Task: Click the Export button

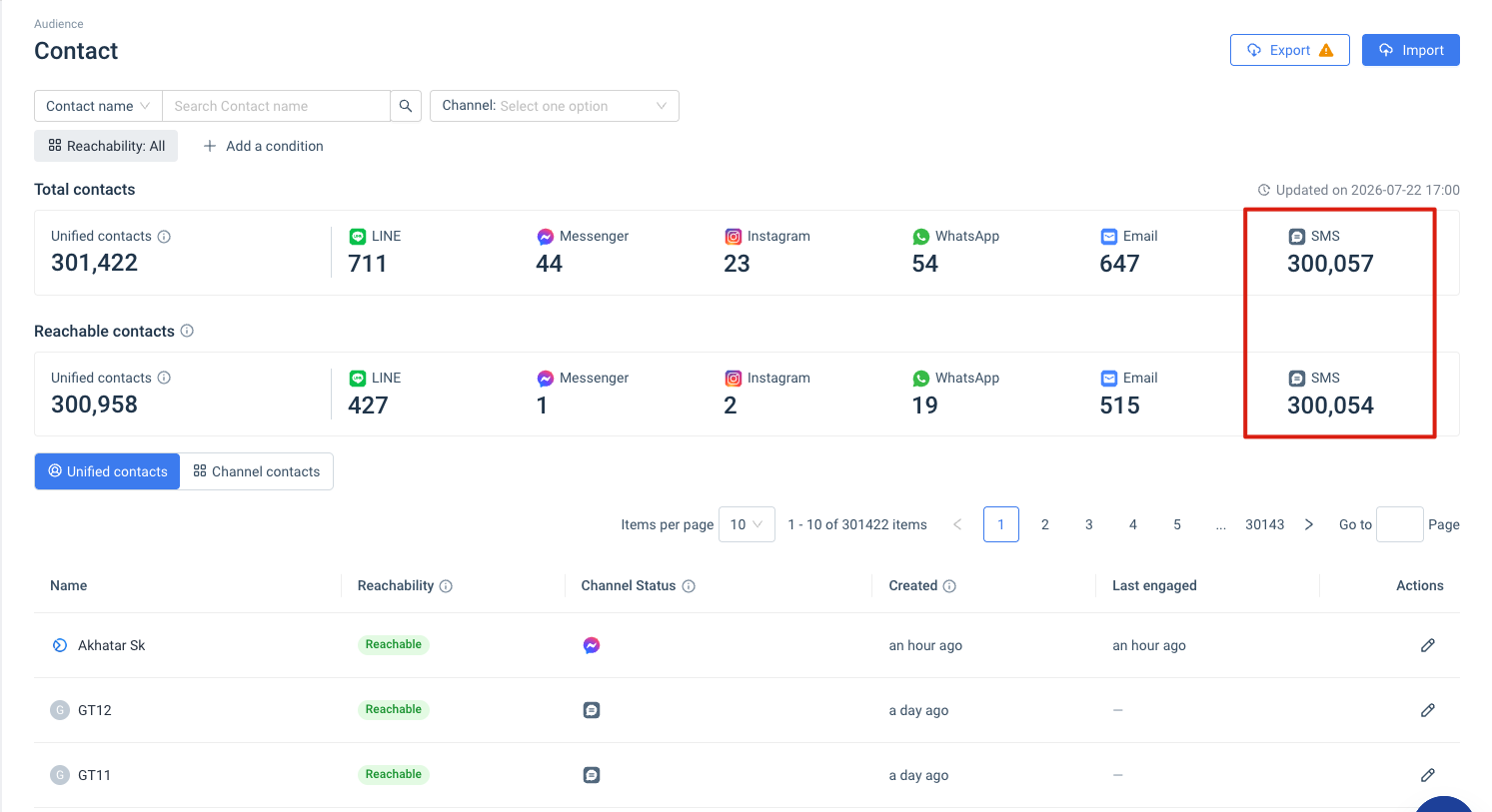Action: [1290, 50]
